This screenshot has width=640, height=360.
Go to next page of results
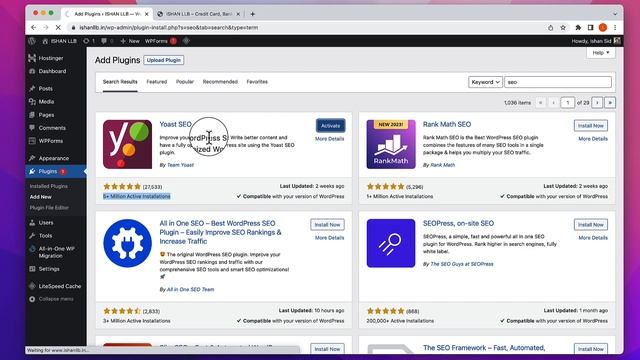point(597,102)
